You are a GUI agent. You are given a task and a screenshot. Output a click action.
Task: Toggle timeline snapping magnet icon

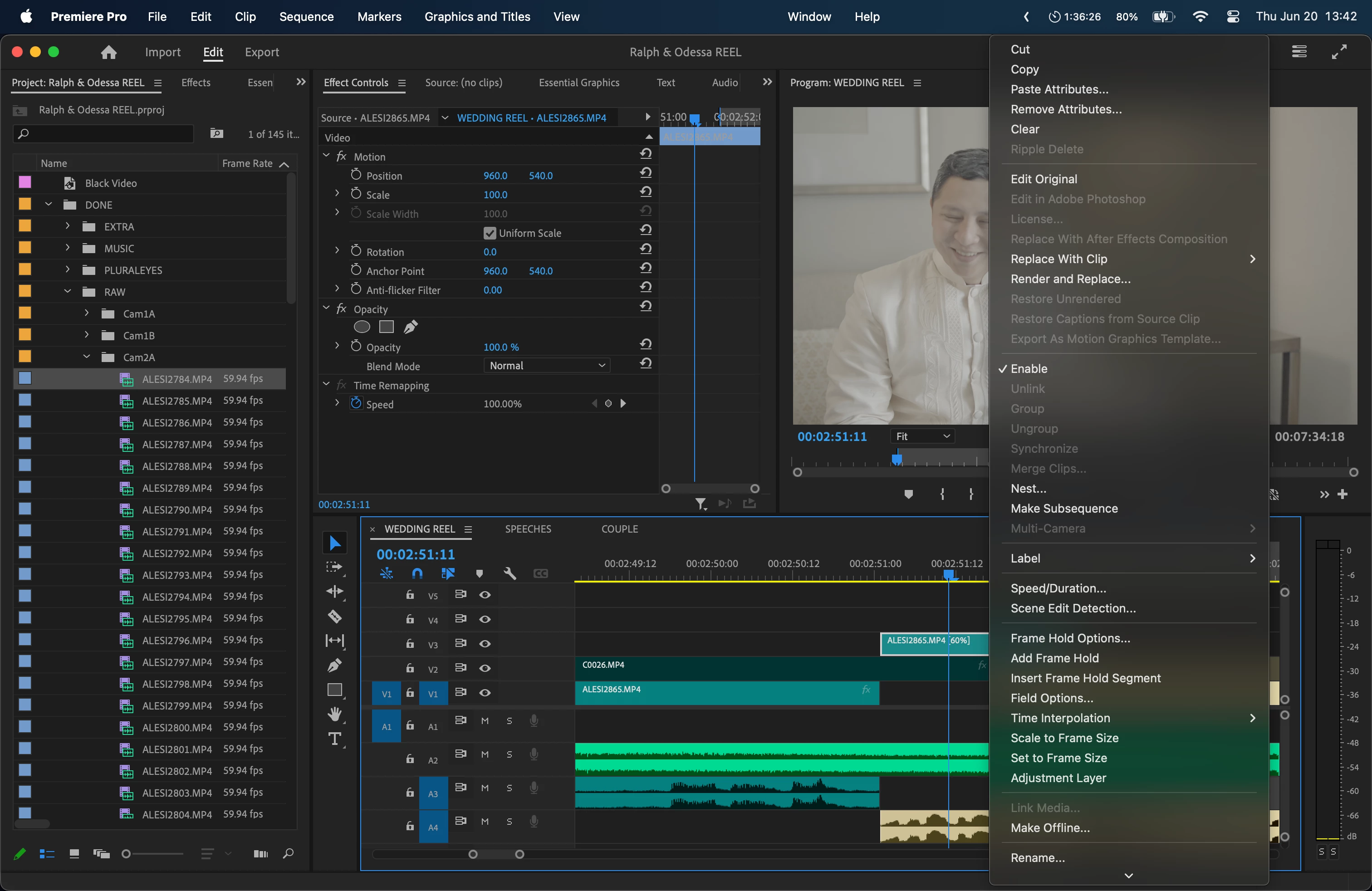point(417,573)
